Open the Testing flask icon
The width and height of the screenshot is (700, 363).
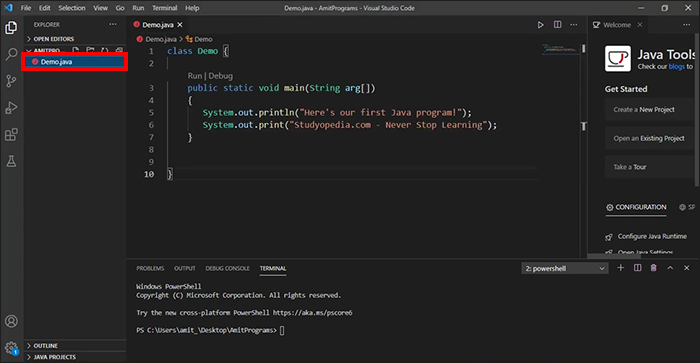tap(11, 161)
